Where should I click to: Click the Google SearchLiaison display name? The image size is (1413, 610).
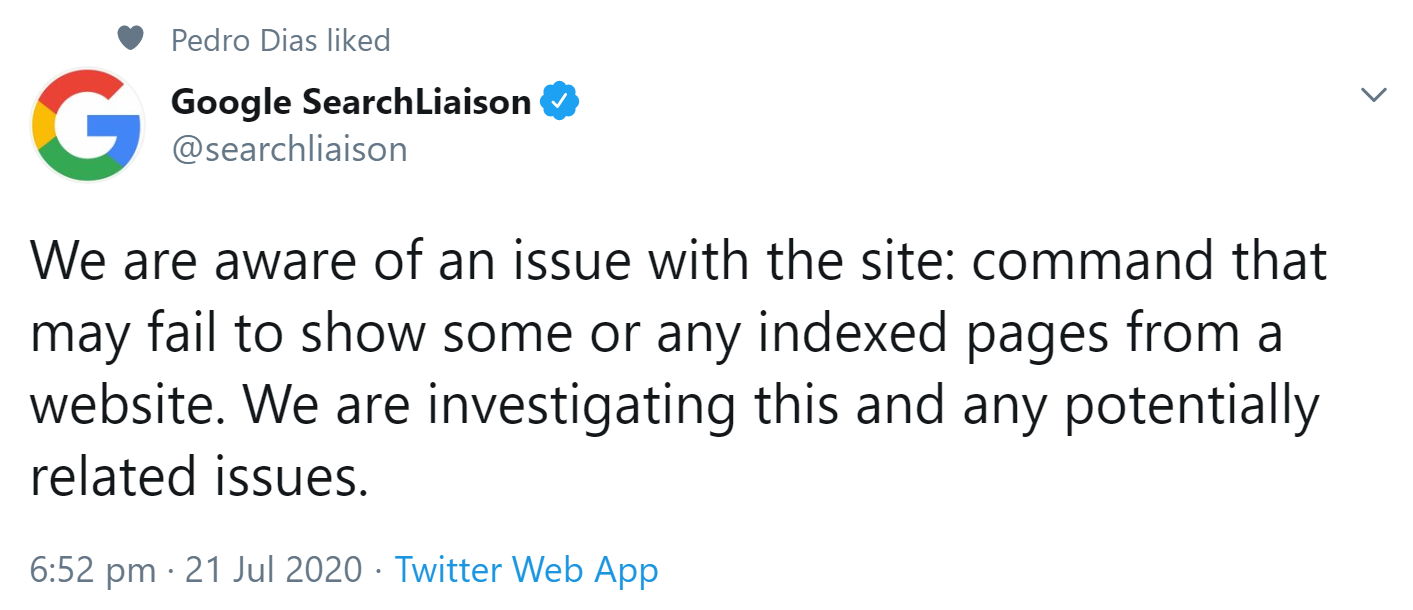click(352, 100)
